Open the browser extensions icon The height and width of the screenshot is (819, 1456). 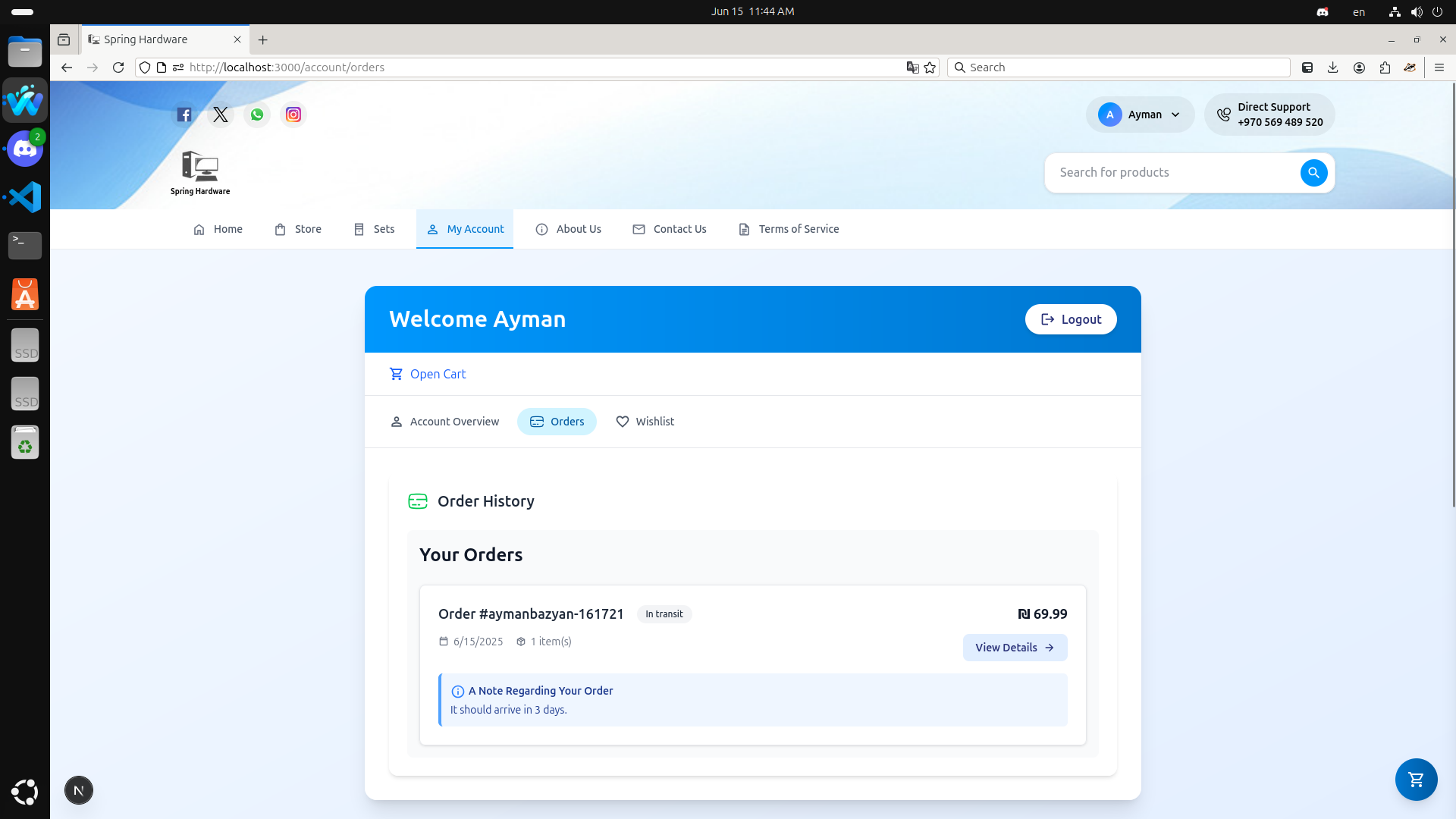[x=1385, y=67]
